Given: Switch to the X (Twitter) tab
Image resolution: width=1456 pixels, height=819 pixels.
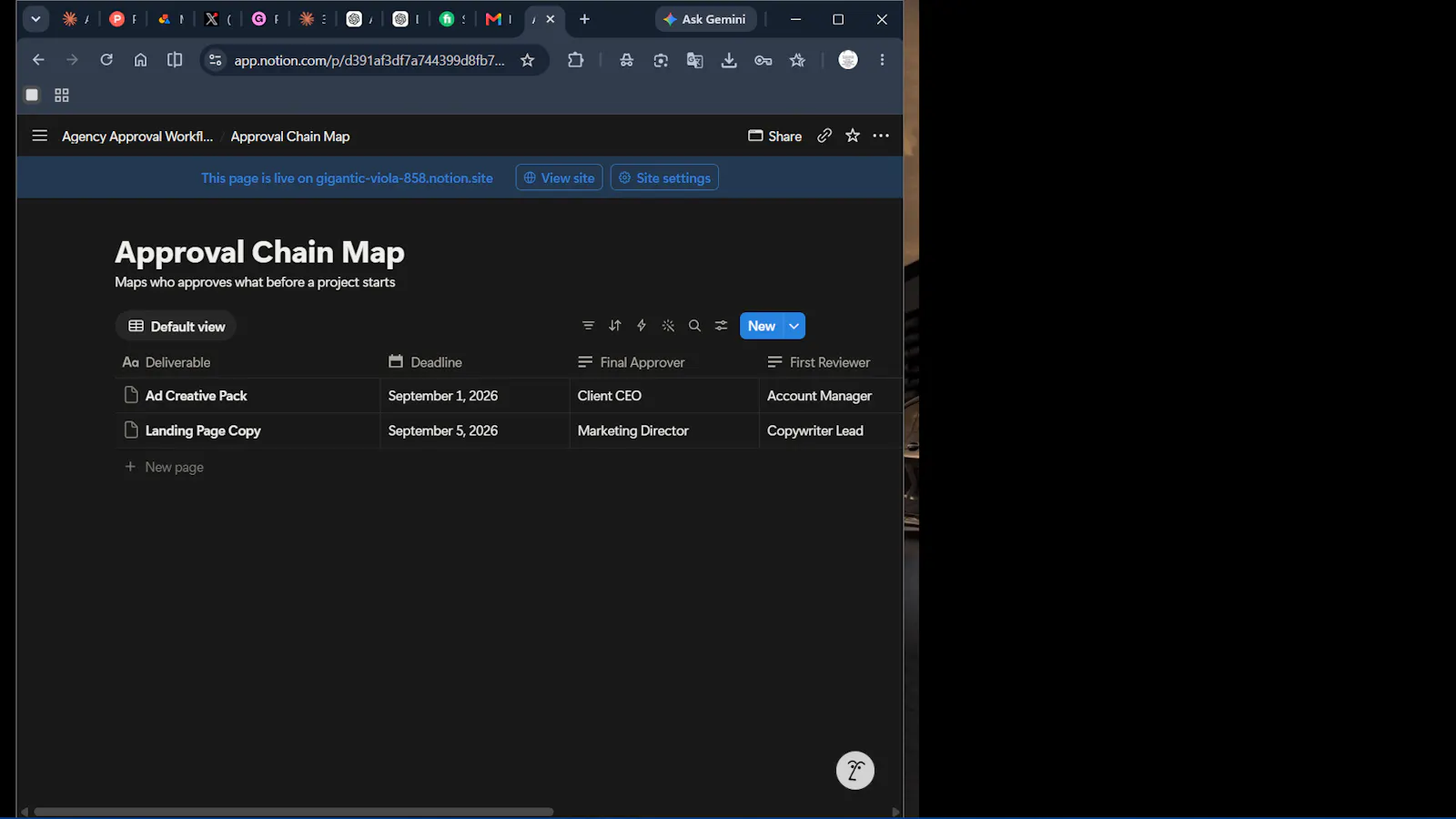Looking at the screenshot, I should click(x=216, y=19).
